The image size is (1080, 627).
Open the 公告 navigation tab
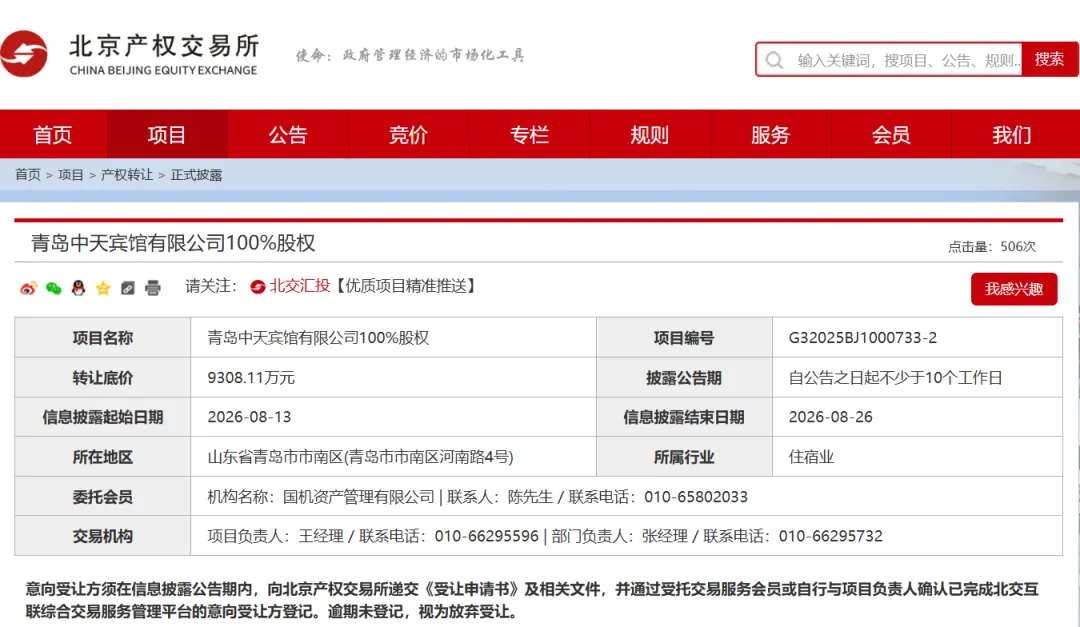288,134
